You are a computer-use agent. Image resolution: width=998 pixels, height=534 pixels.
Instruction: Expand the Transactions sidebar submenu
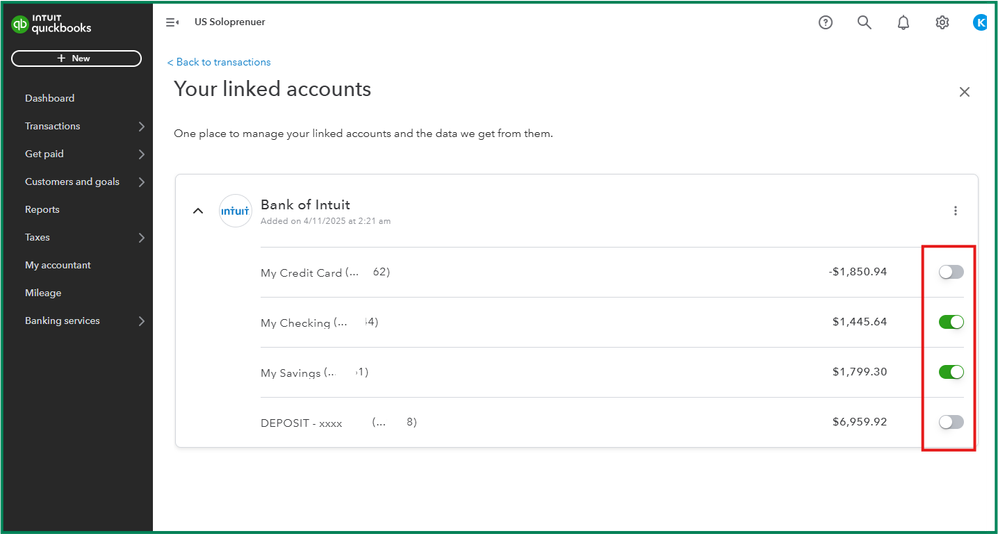pyautogui.click(x=141, y=127)
